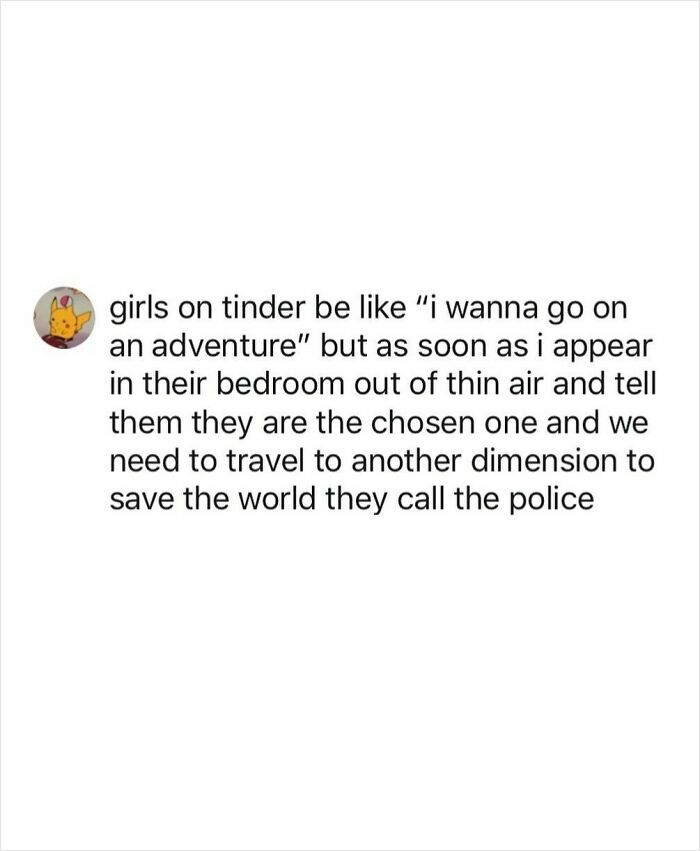Select the word "adventure" in the text
Image resolution: width=700 pixels, height=851 pixels.
point(226,346)
